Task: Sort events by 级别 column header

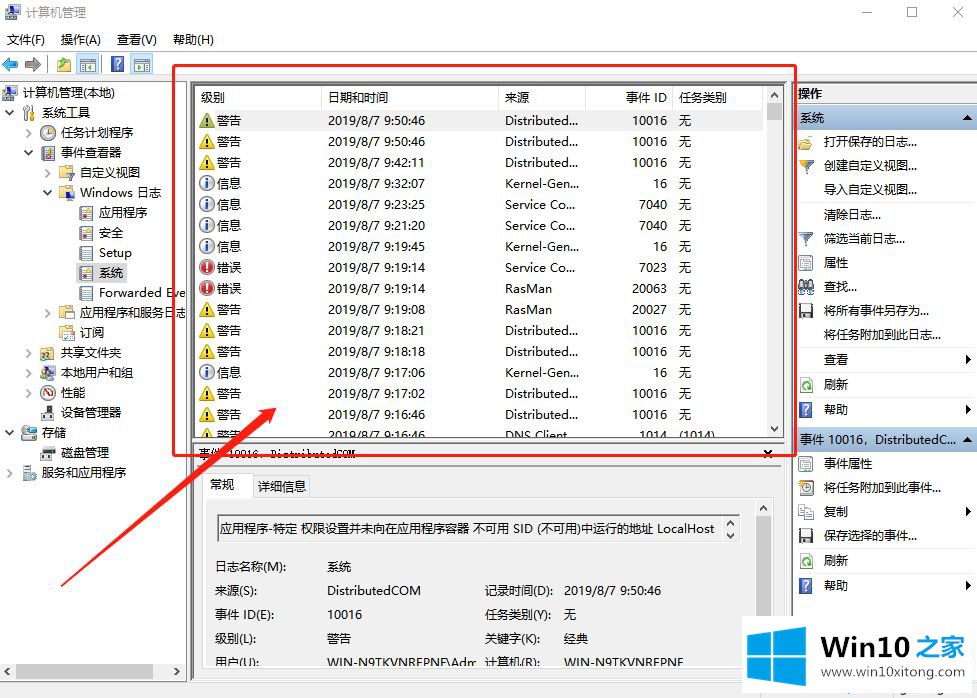Action: (x=258, y=98)
